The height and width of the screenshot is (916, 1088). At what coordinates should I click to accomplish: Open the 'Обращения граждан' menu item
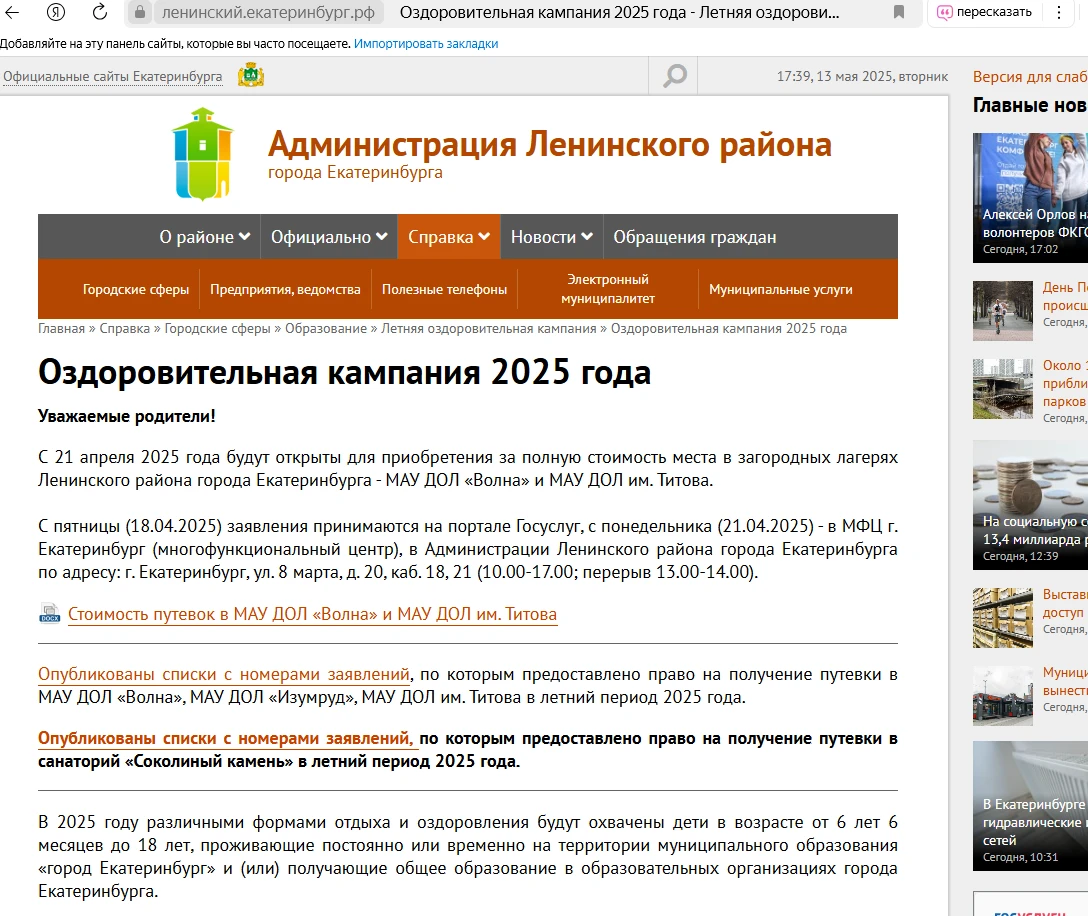click(694, 237)
